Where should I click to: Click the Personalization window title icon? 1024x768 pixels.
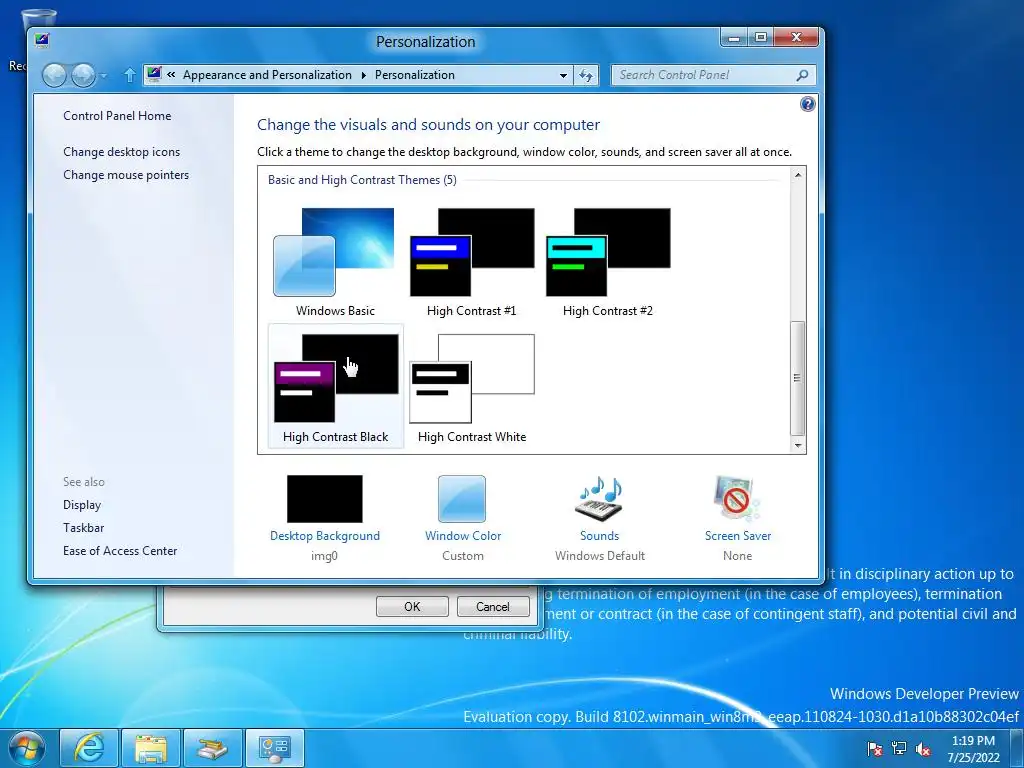(x=42, y=41)
